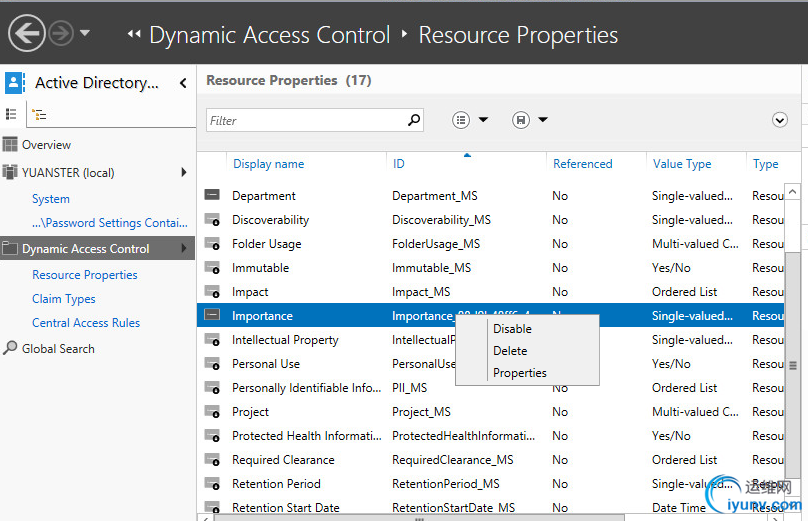Collapse the navigation pane with the chevron
This screenshot has width=808, height=521.
click(183, 83)
